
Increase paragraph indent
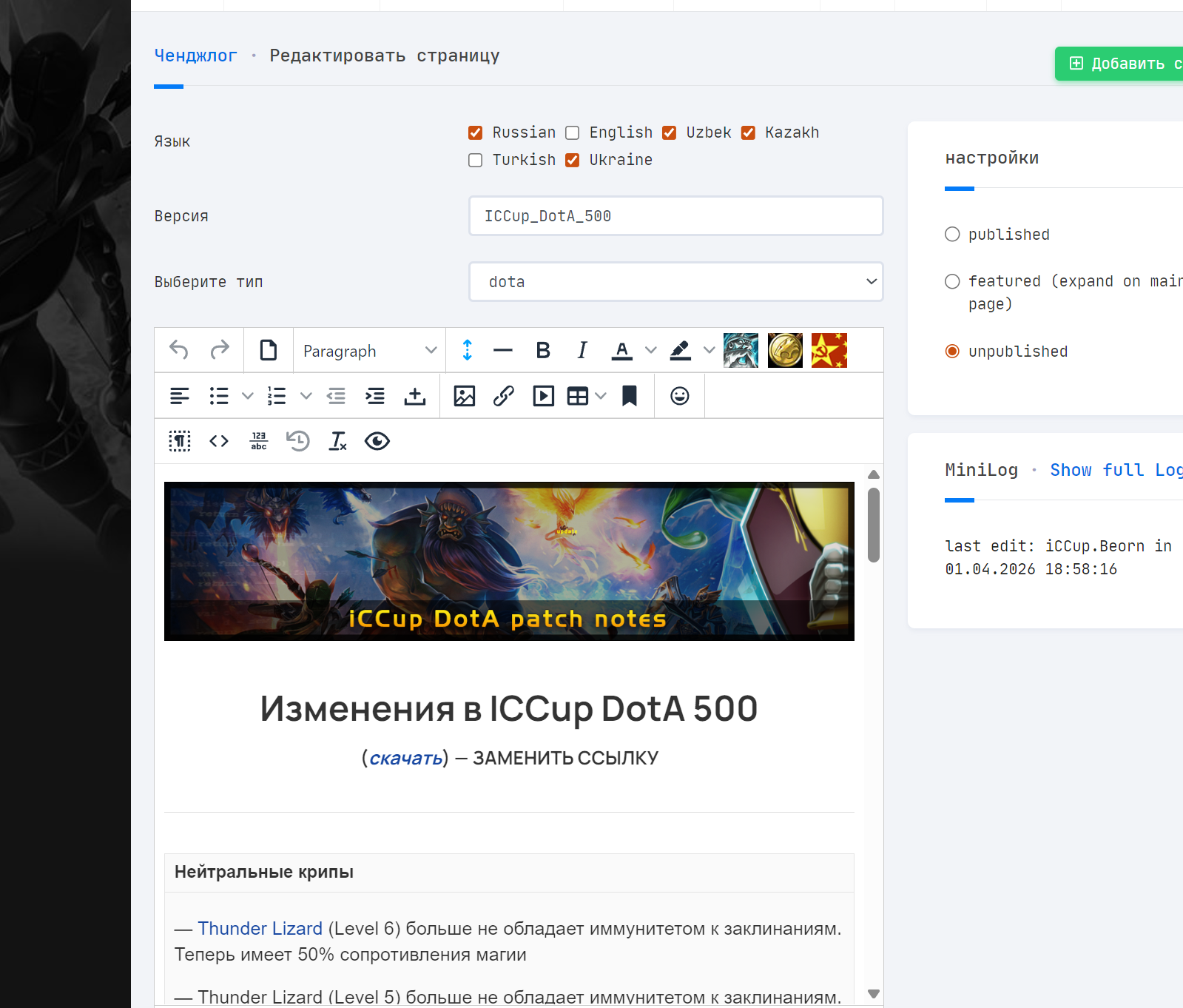click(x=375, y=396)
